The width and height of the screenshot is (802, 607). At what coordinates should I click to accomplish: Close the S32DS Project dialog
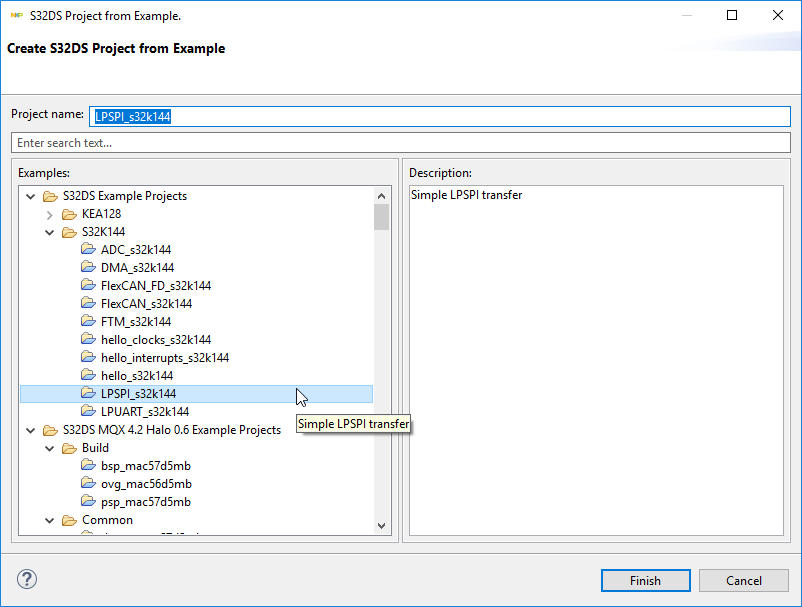(x=777, y=15)
